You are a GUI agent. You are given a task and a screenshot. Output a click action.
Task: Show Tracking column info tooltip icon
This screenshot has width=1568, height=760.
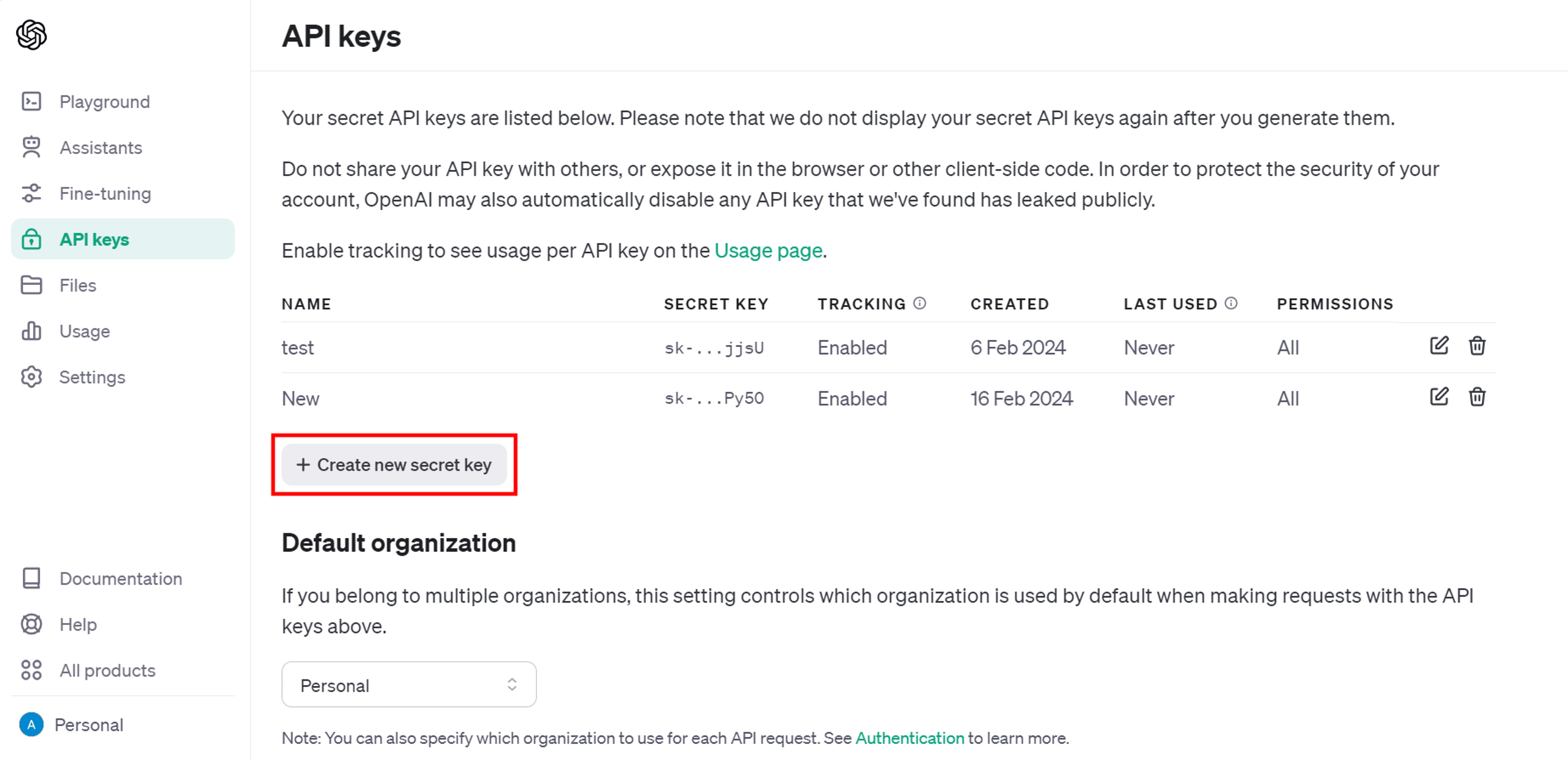(920, 303)
